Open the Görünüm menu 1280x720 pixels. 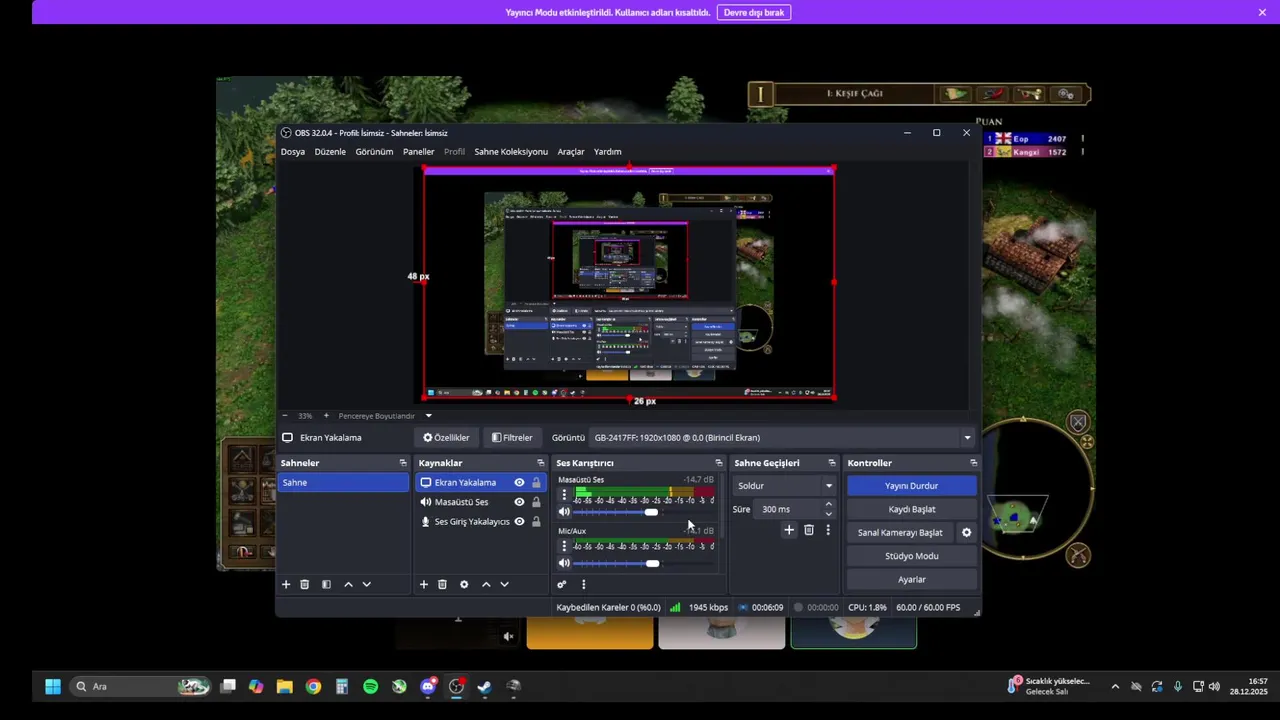click(x=374, y=152)
